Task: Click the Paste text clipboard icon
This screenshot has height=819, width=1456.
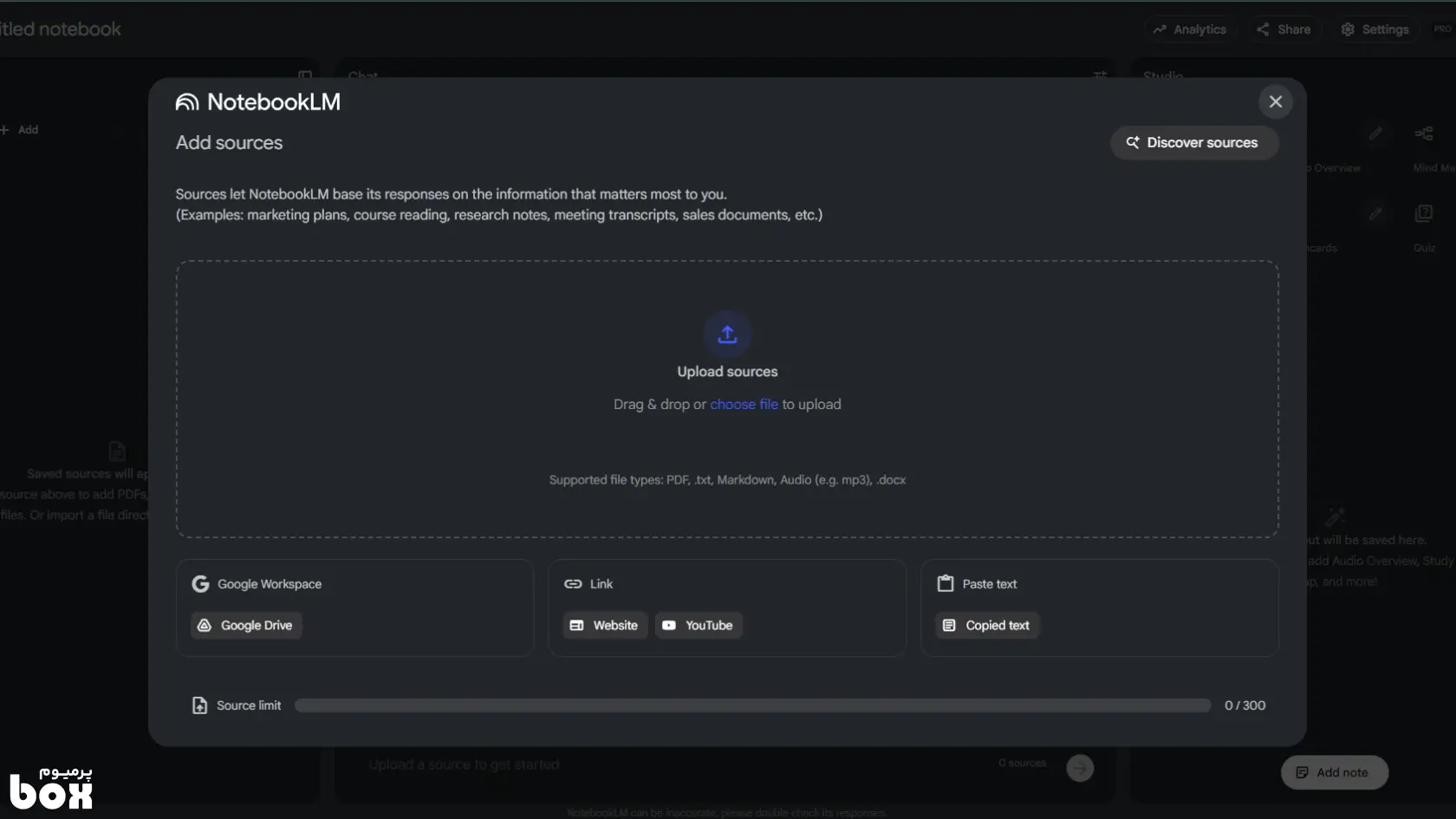Action: 946,584
